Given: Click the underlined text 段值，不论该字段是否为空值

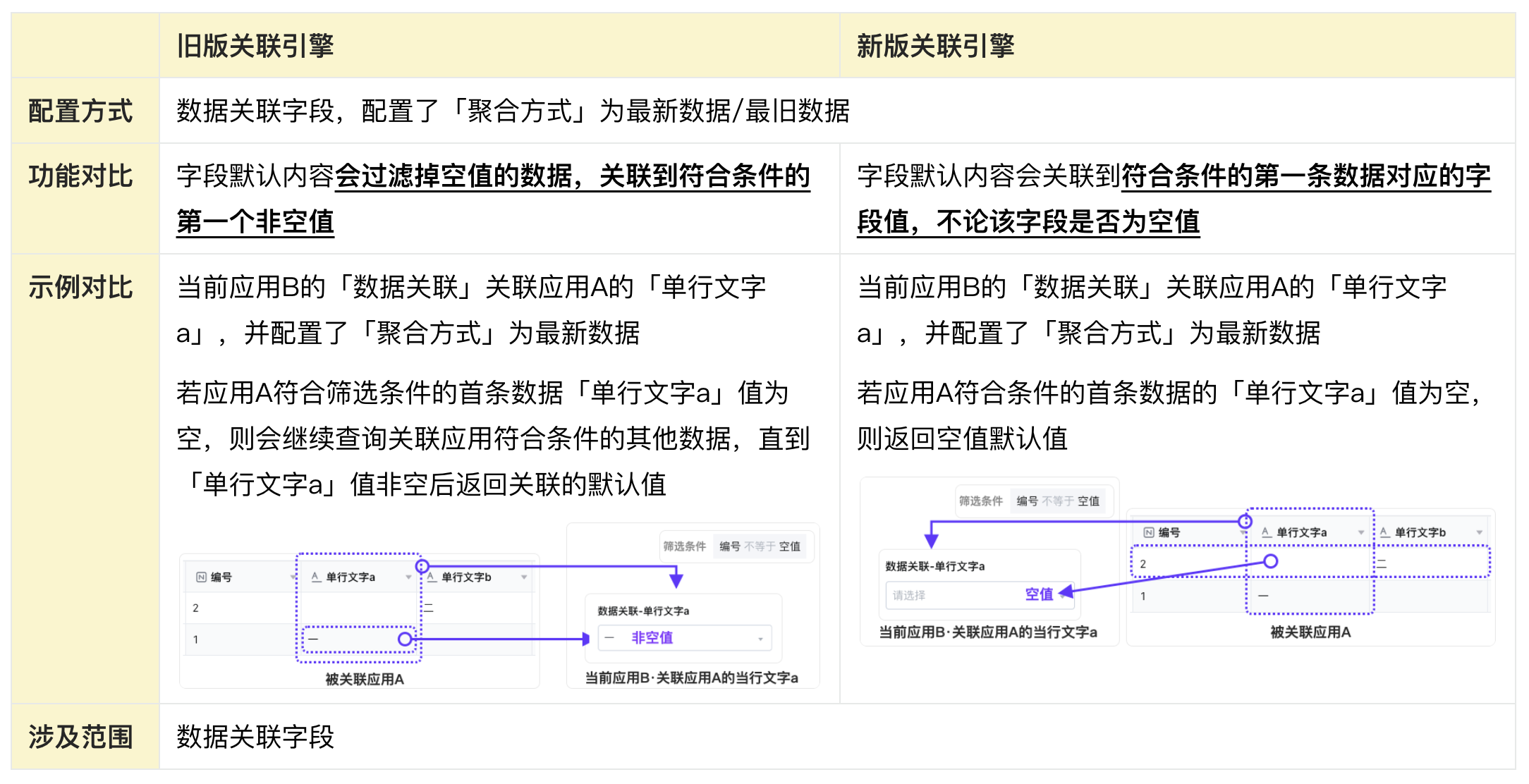Looking at the screenshot, I should click(1028, 221).
